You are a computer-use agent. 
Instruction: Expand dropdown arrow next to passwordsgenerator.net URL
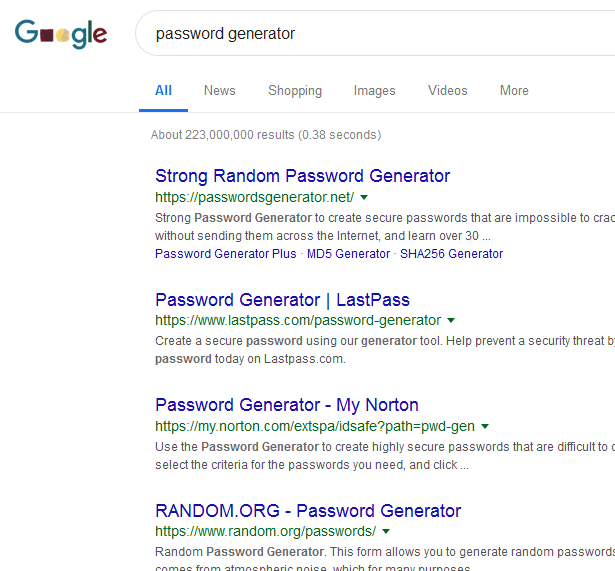click(x=364, y=197)
